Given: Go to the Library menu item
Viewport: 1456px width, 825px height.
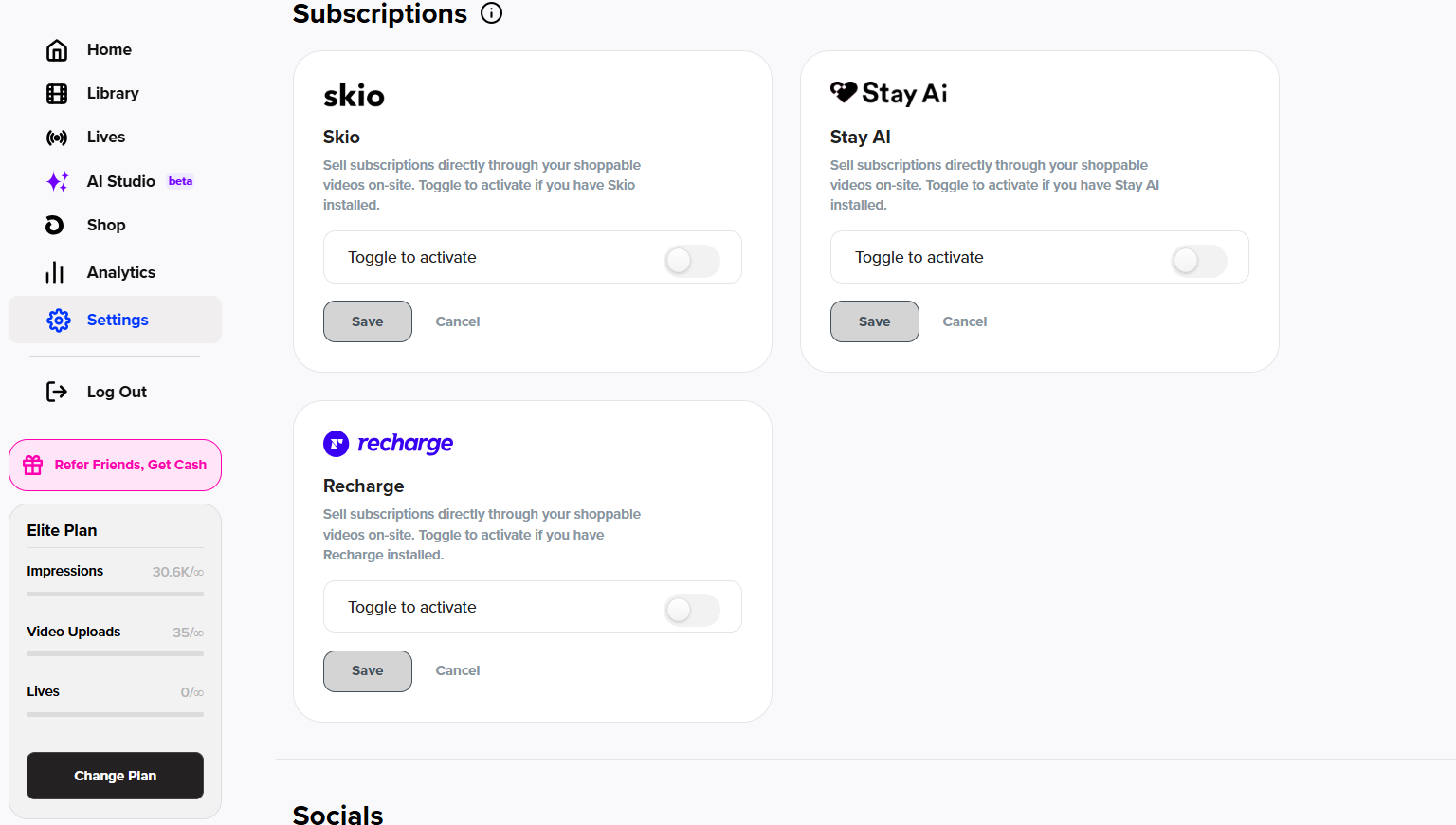Looking at the screenshot, I should click(113, 94).
